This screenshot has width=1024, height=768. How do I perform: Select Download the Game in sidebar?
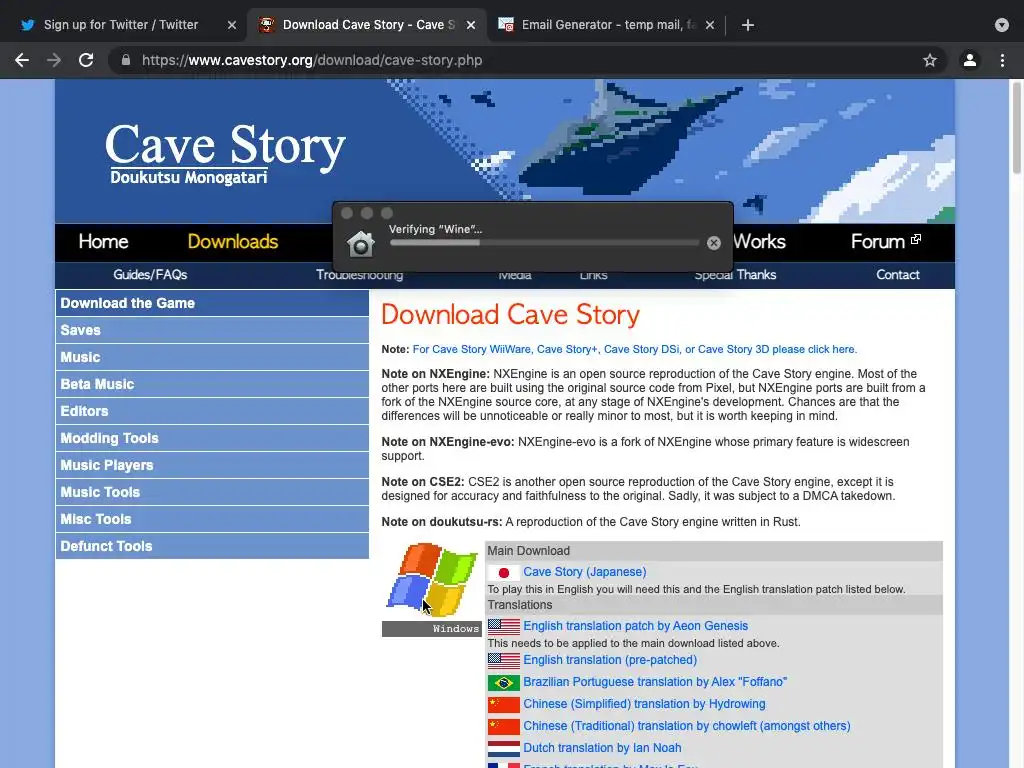[x=212, y=303]
